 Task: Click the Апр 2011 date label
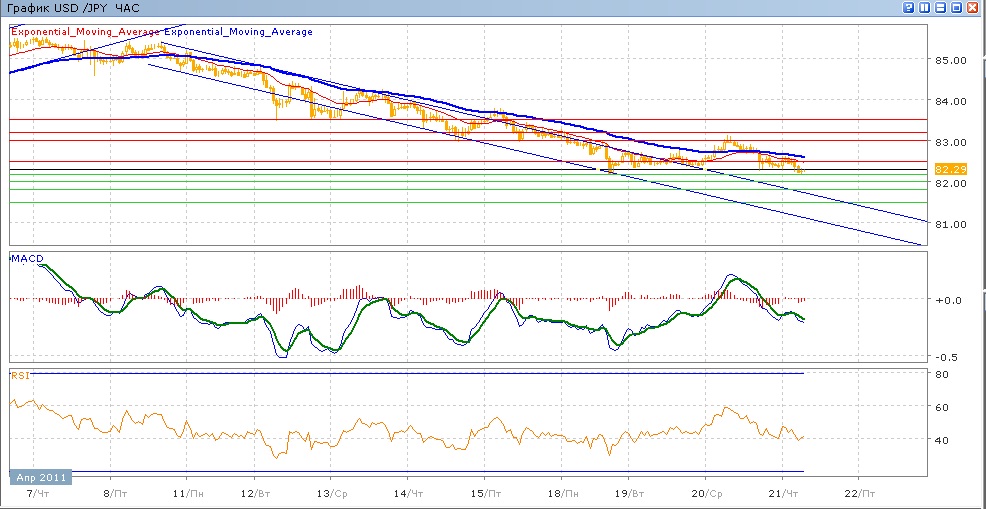[41, 478]
